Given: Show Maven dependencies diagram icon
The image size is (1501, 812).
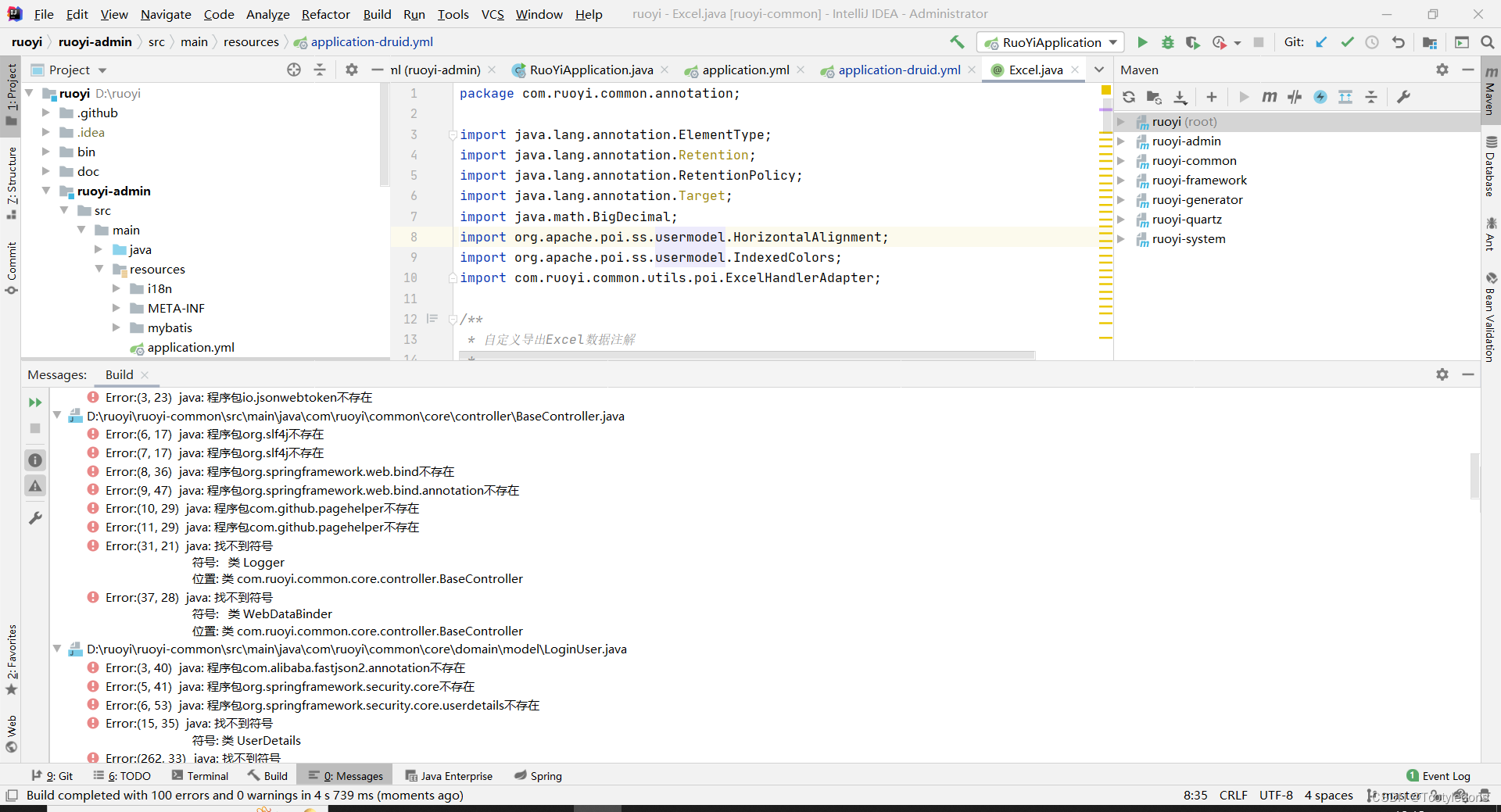Looking at the screenshot, I should pyautogui.click(x=1345, y=97).
